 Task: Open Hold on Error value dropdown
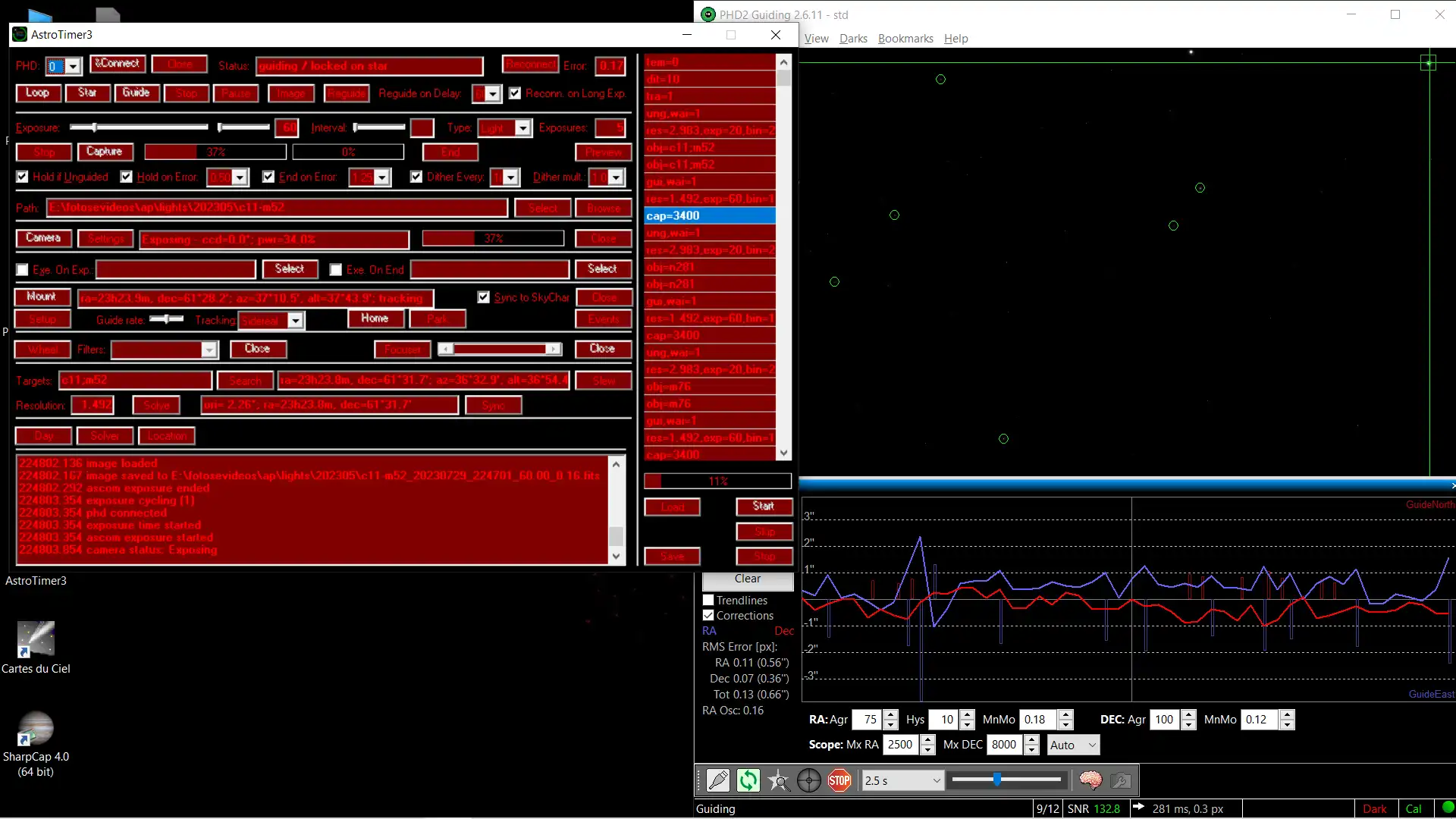240,177
